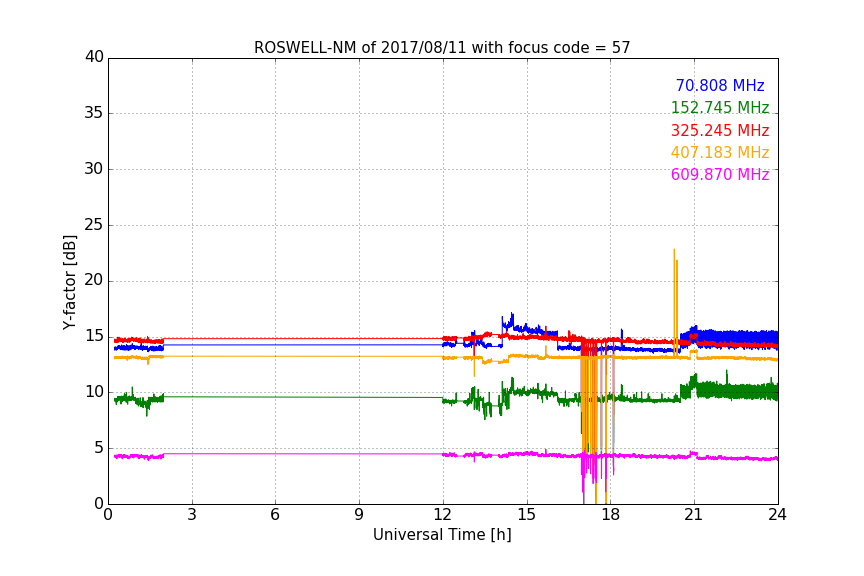Click the x-axis tick label 6
The height and width of the screenshot is (576, 864).
tap(276, 515)
